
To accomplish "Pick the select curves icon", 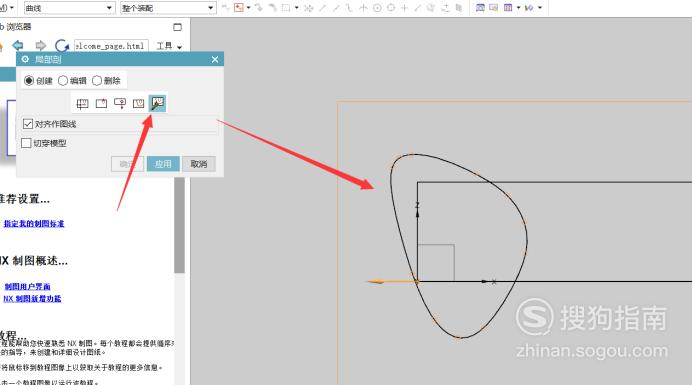I will [x=139, y=103].
